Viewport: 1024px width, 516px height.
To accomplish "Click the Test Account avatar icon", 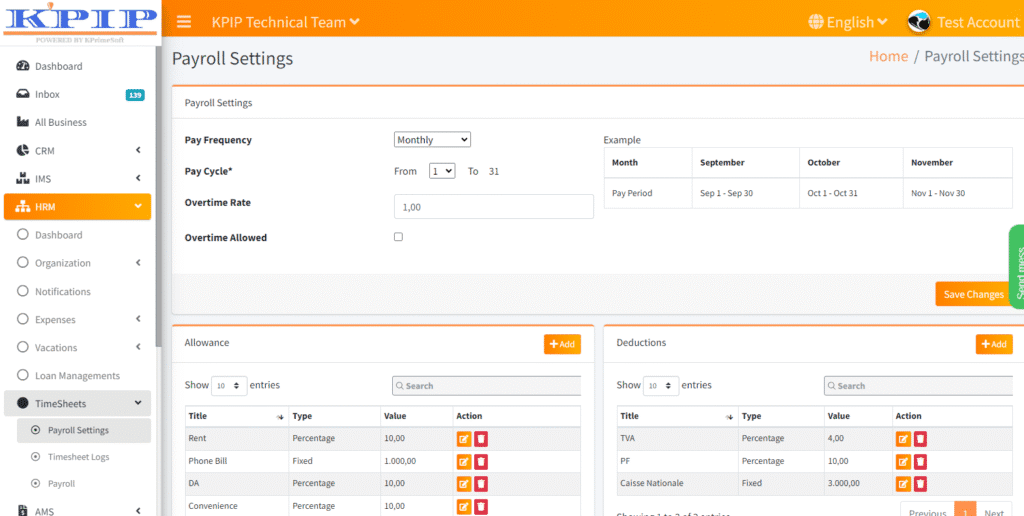I will 919,22.
